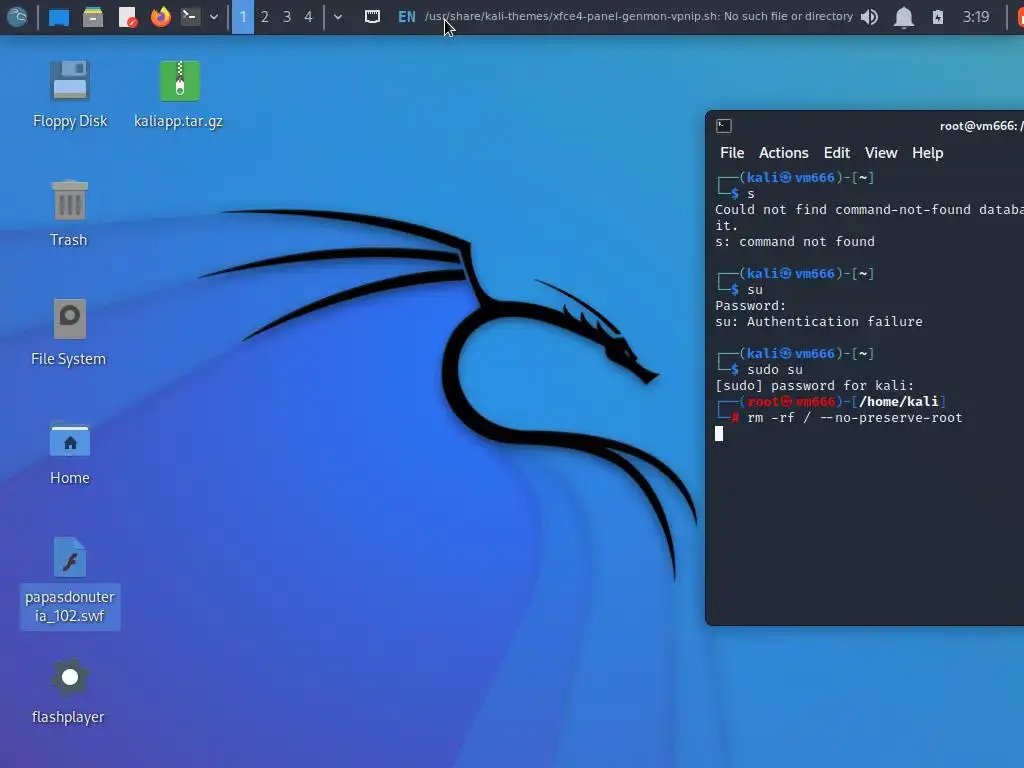Click the 'rm -rf / --no-preserve-root' command line

(x=855, y=418)
